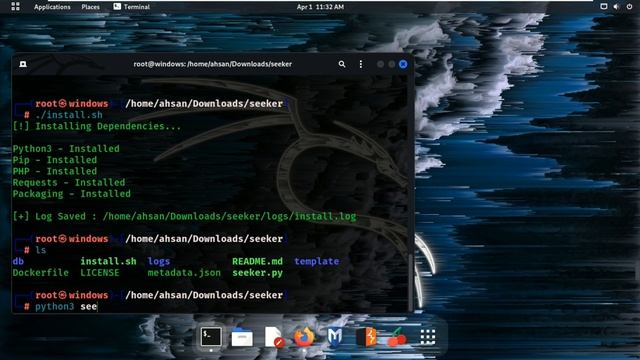Click the terminal window title text
The width and height of the screenshot is (640, 360).
[213, 64]
